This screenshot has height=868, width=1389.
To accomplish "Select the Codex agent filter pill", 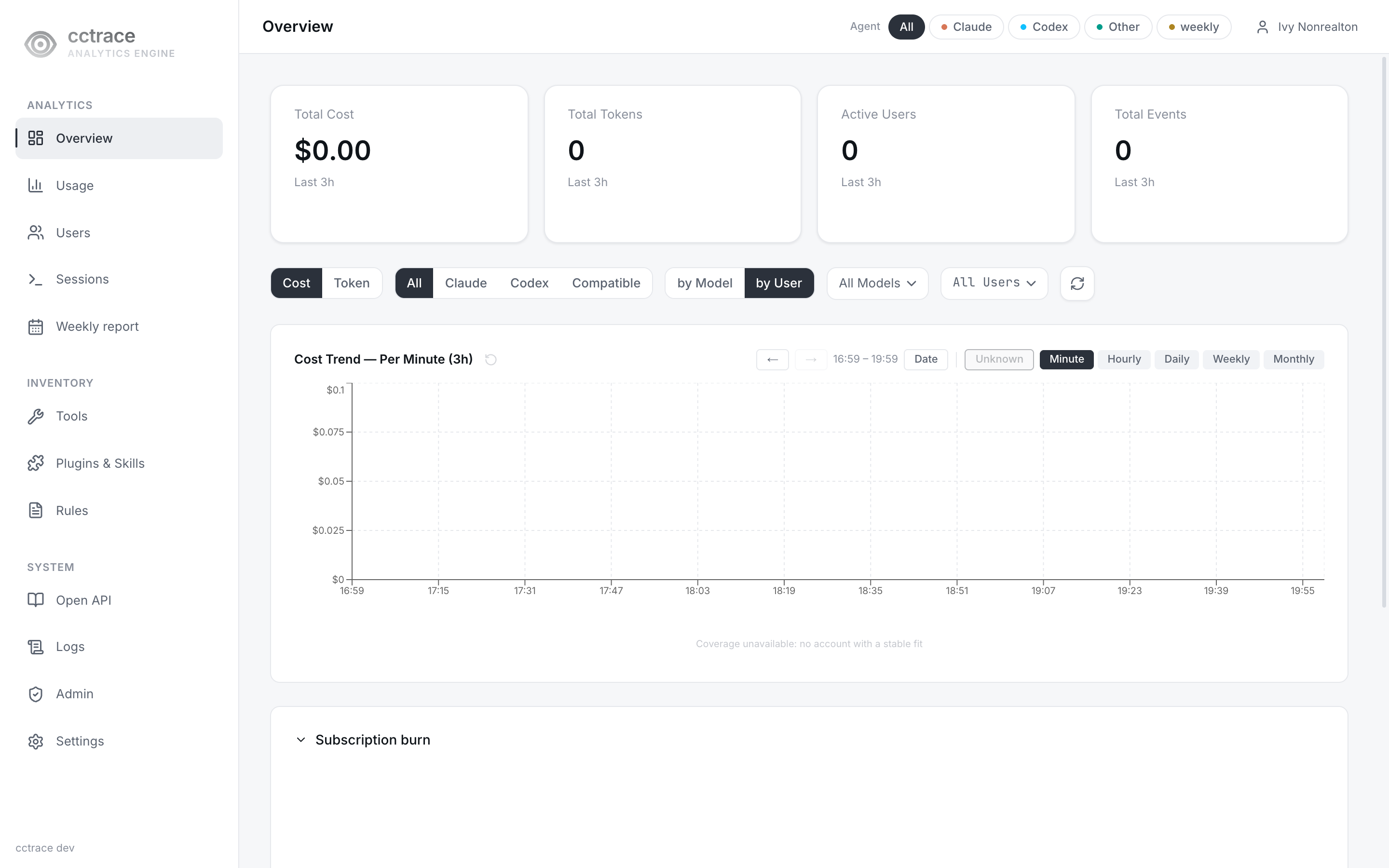I will tap(1044, 27).
